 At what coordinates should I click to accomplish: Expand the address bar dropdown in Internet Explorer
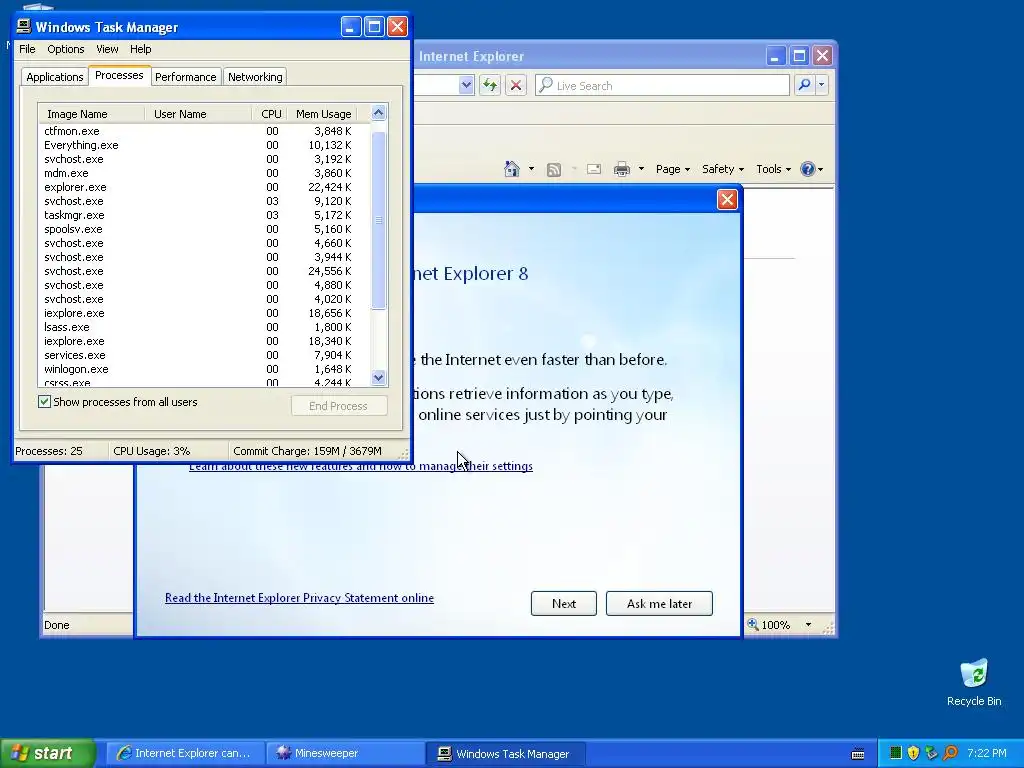(x=466, y=85)
